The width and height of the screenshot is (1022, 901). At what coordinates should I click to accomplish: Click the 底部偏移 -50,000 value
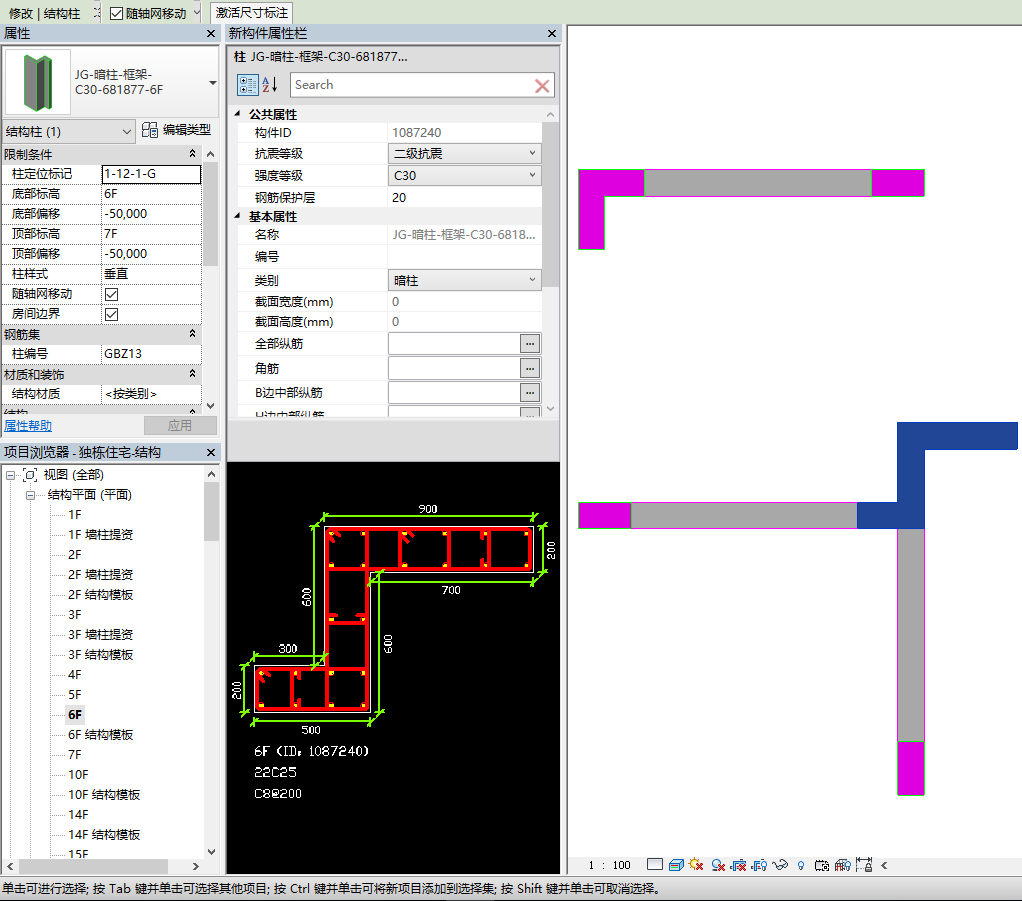tap(151, 214)
